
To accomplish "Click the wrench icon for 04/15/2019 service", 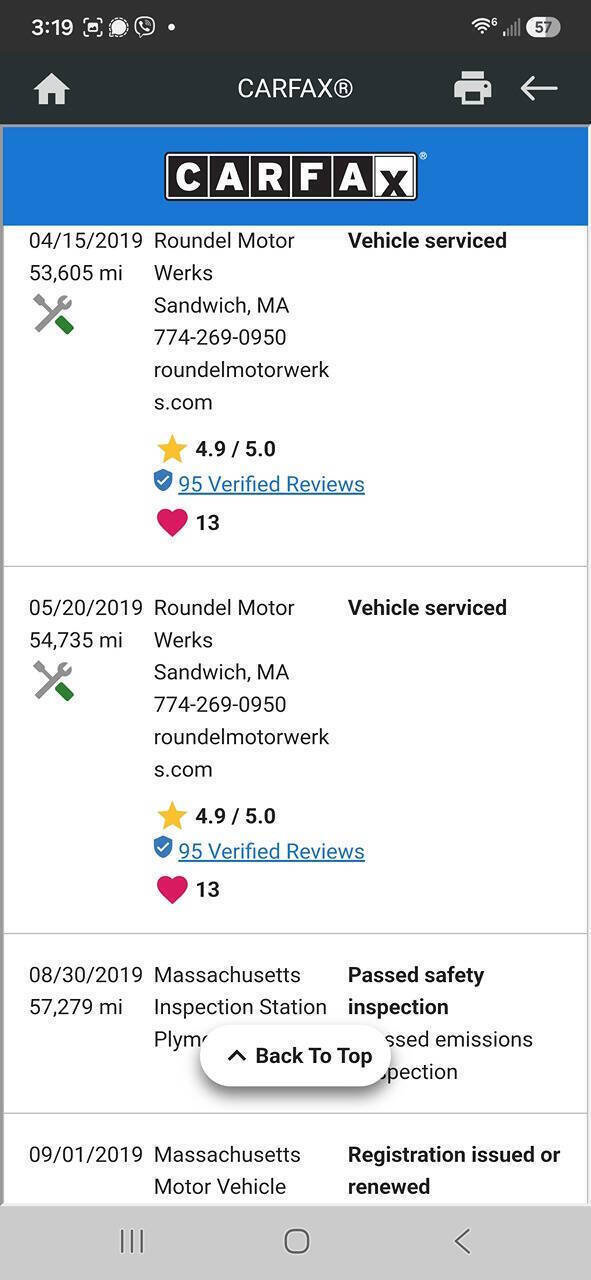I will pos(53,314).
